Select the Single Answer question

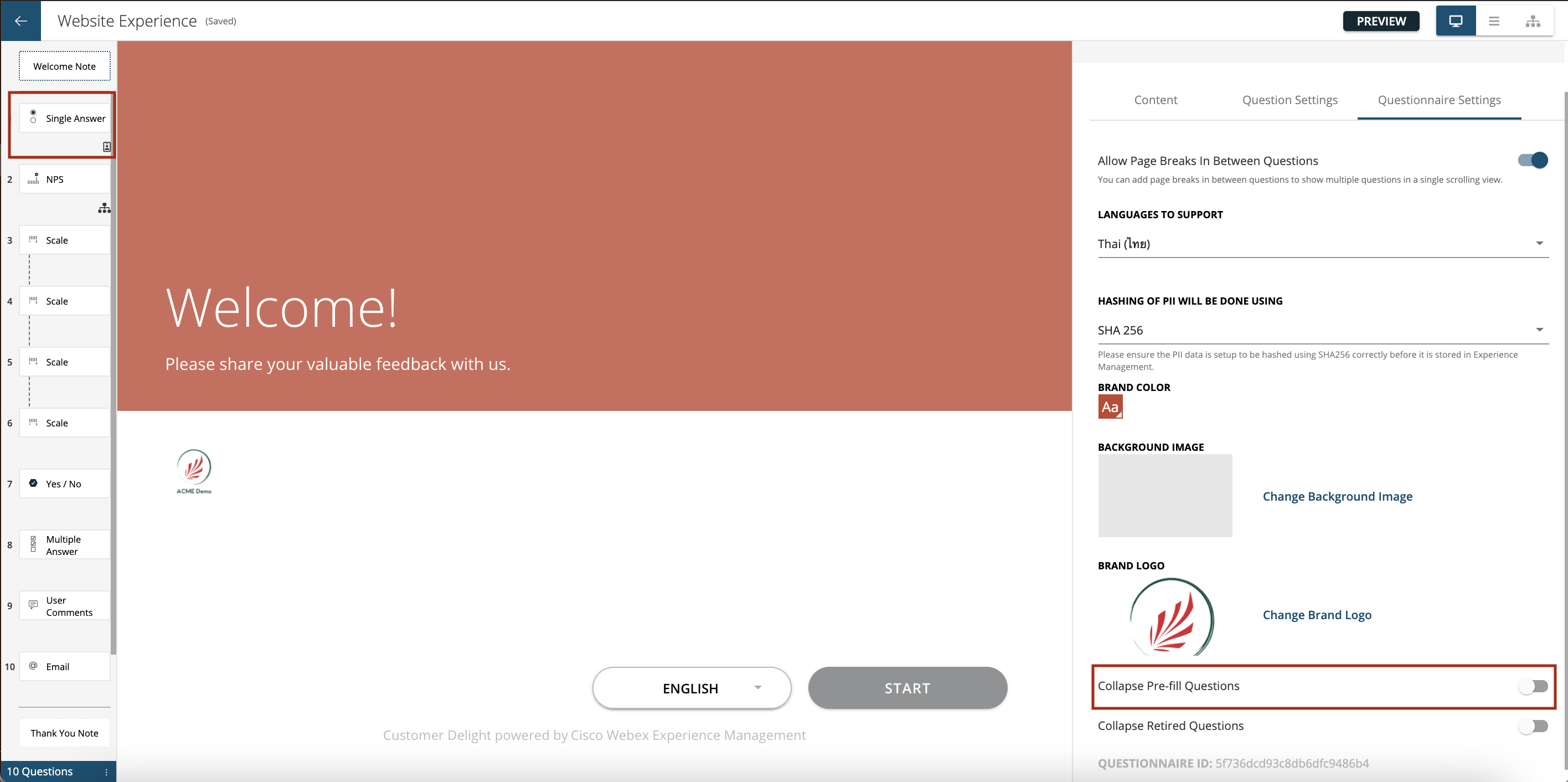[x=65, y=118]
